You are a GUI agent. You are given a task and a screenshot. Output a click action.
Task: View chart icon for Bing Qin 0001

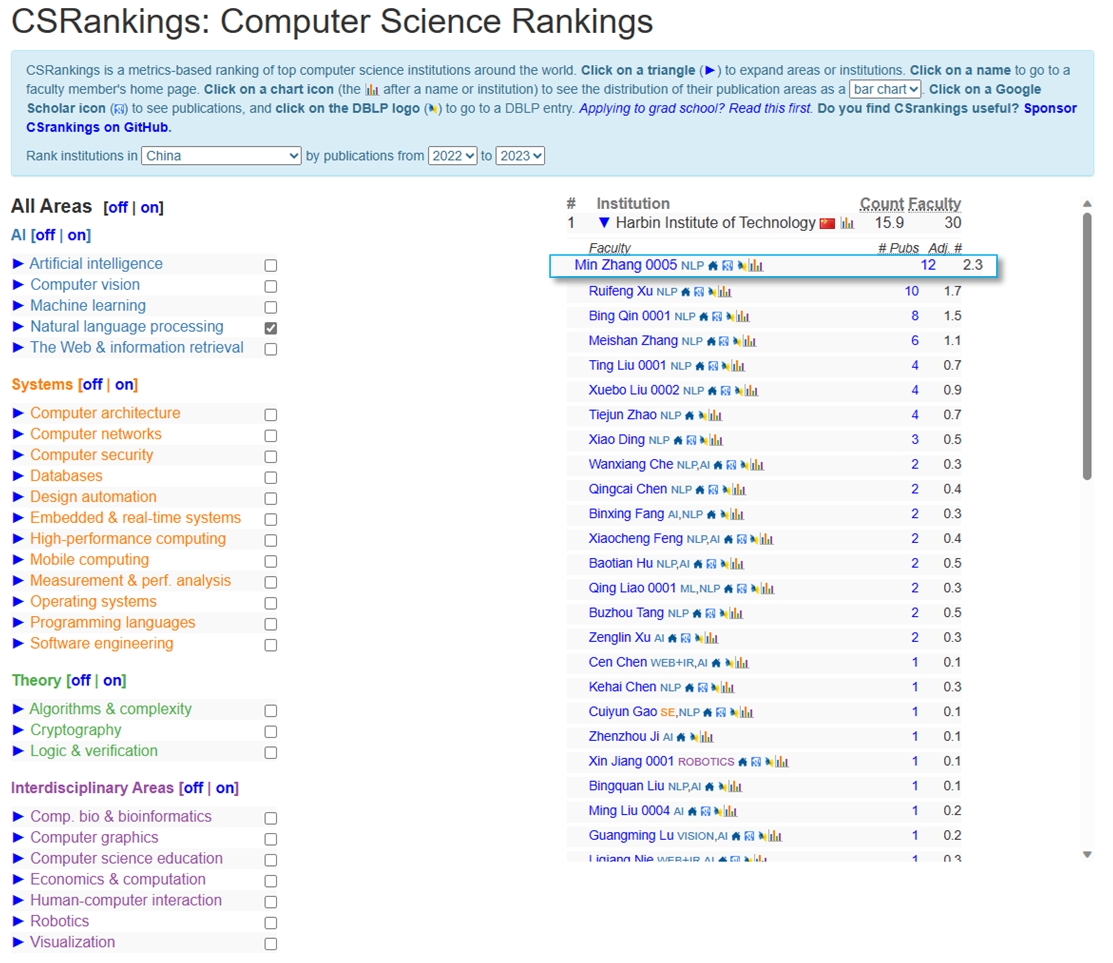coord(742,317)
